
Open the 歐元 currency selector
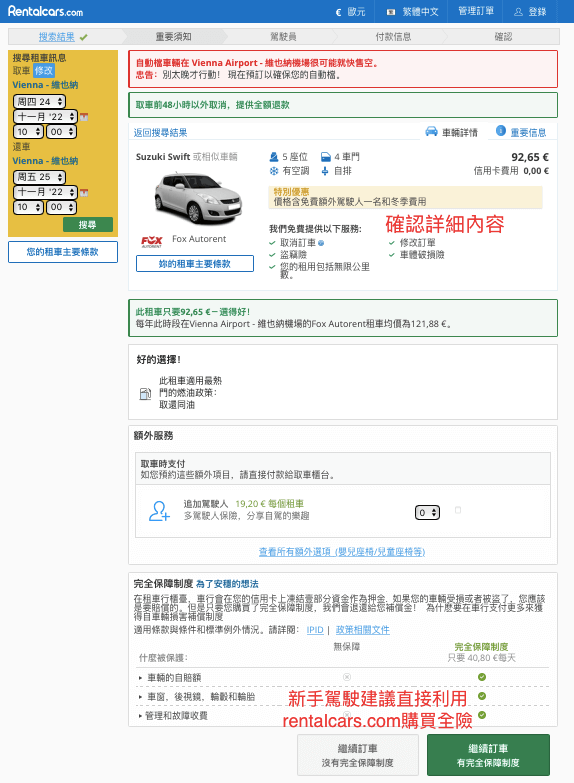pos(350,11)
